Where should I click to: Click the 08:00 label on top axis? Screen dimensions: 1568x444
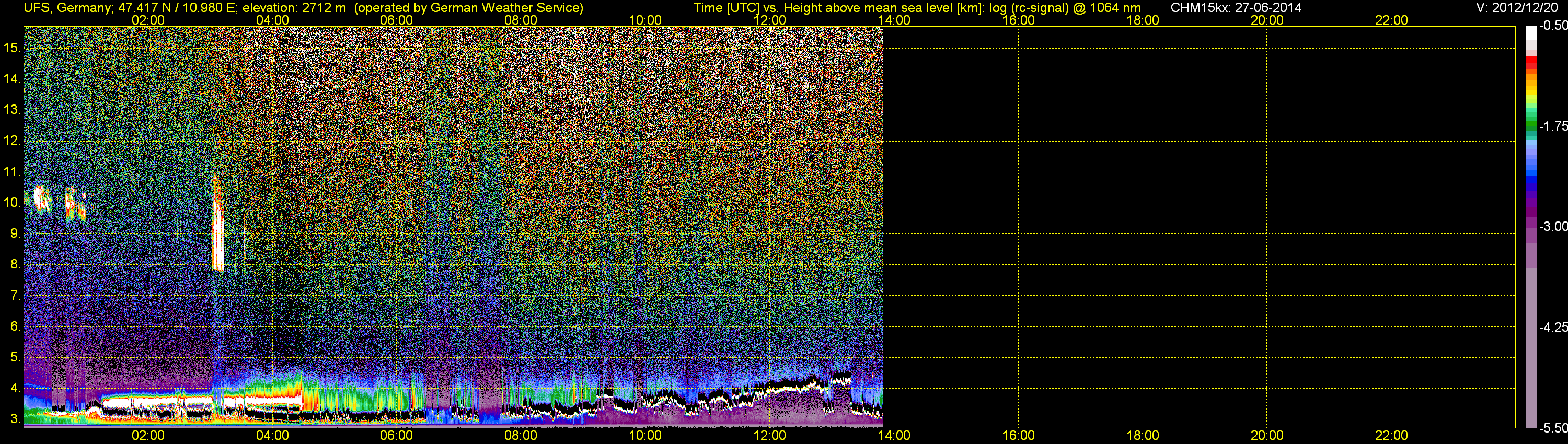click(521, 20)
